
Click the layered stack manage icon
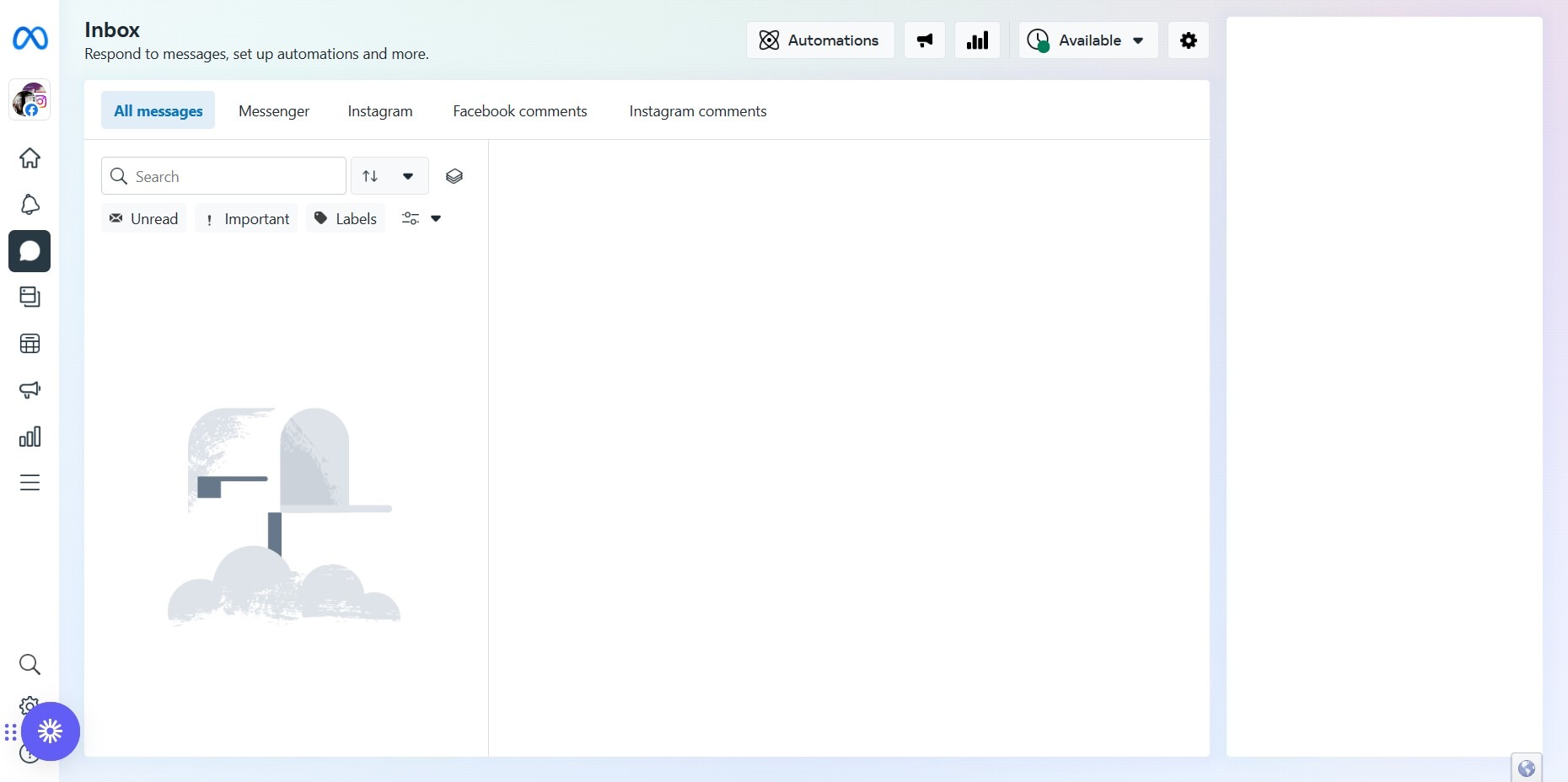[454, 176]
